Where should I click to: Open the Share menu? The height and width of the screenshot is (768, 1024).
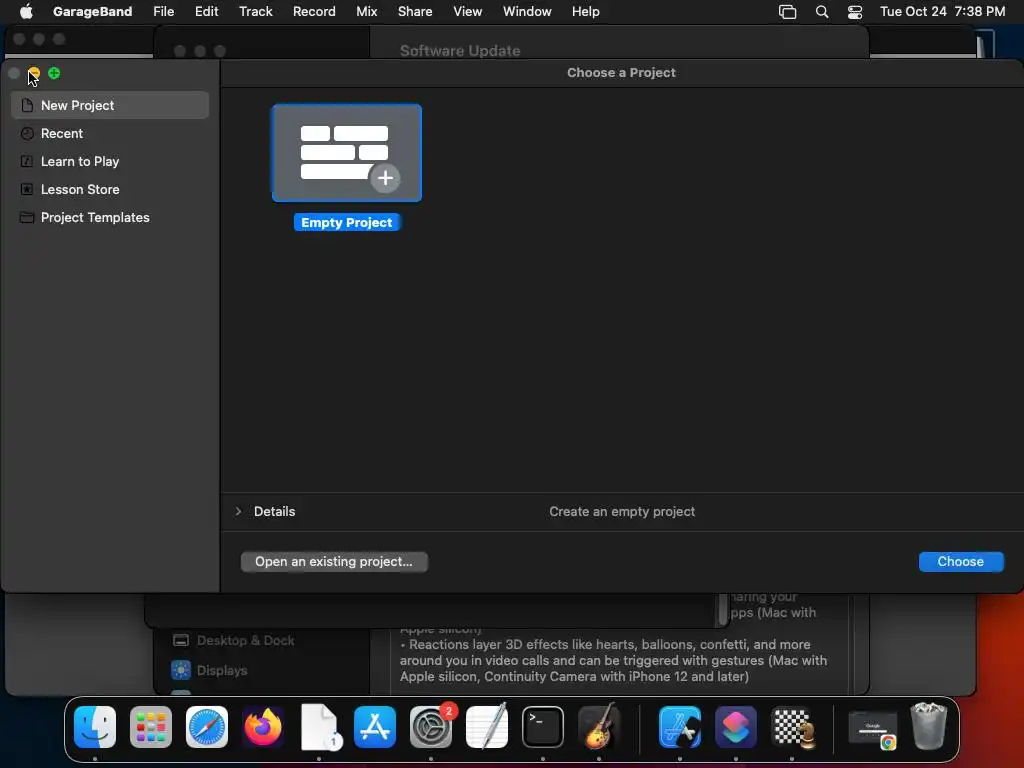click(415, 12)
